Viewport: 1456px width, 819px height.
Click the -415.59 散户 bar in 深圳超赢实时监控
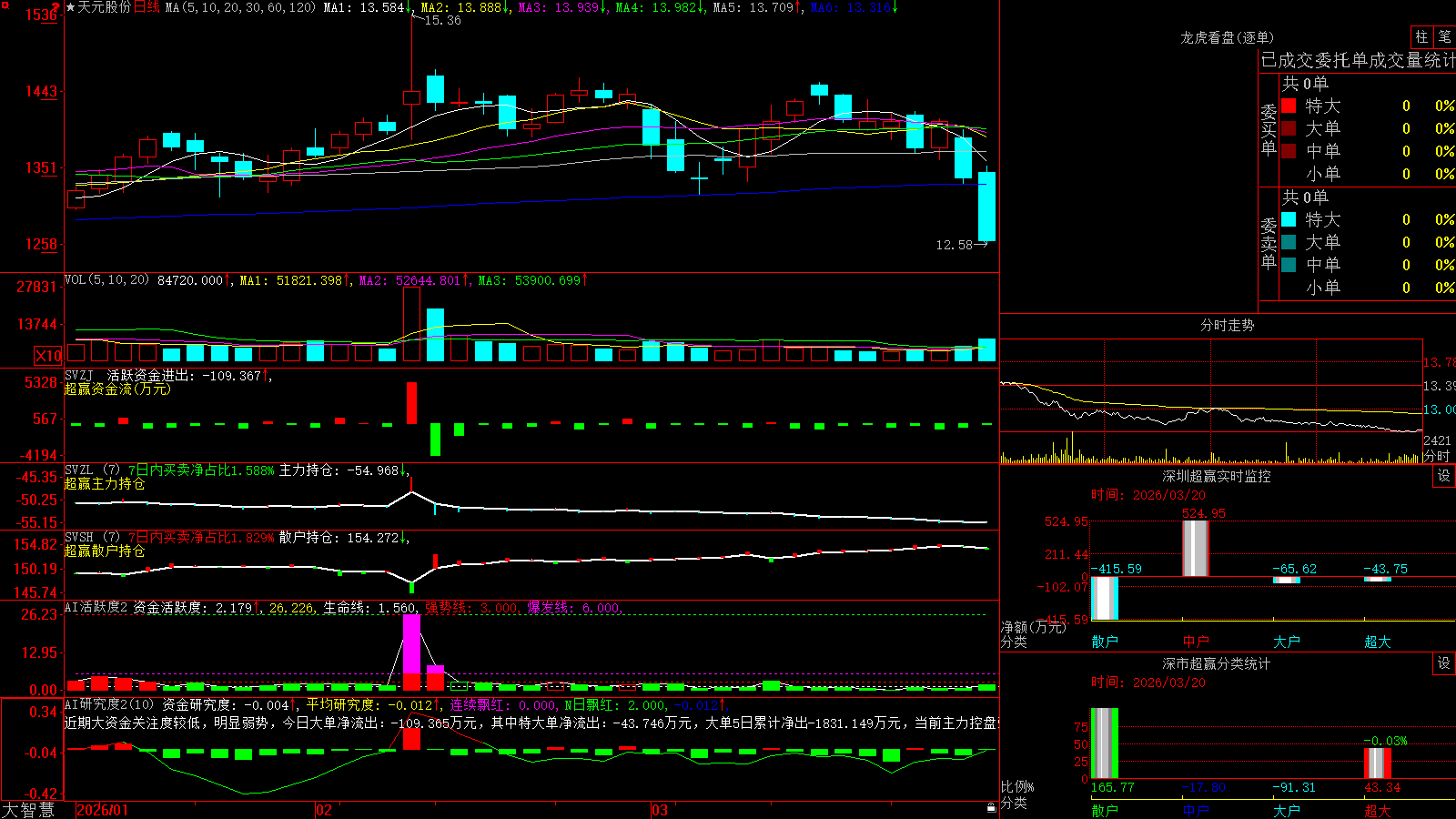pos(1105,599)
